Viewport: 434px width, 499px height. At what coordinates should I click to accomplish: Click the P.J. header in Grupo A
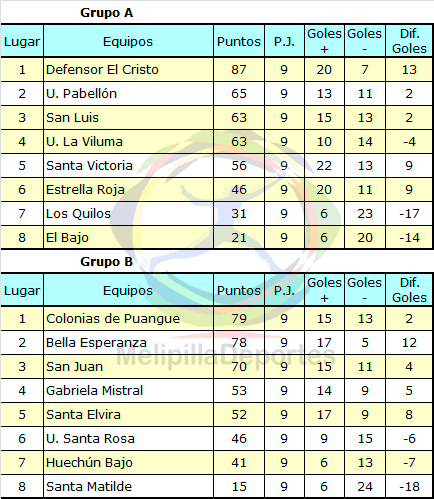[284, 41]
